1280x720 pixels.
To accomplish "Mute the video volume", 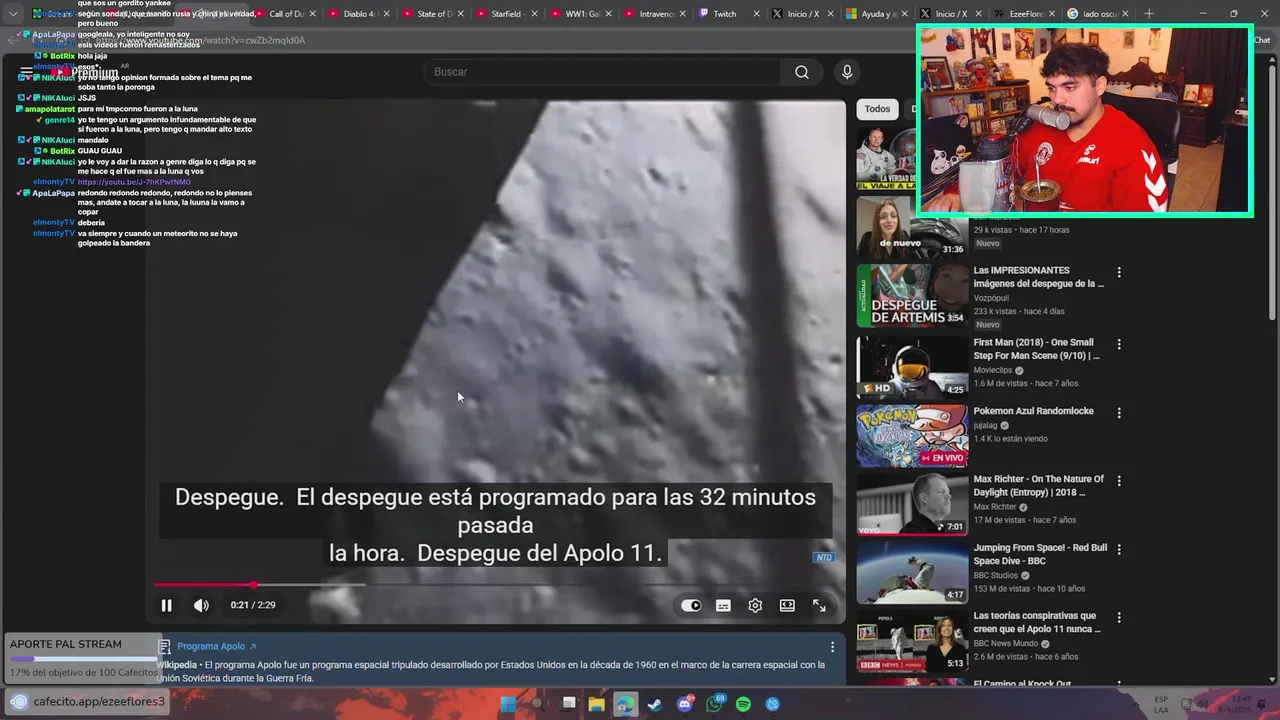I will point(201,605).
